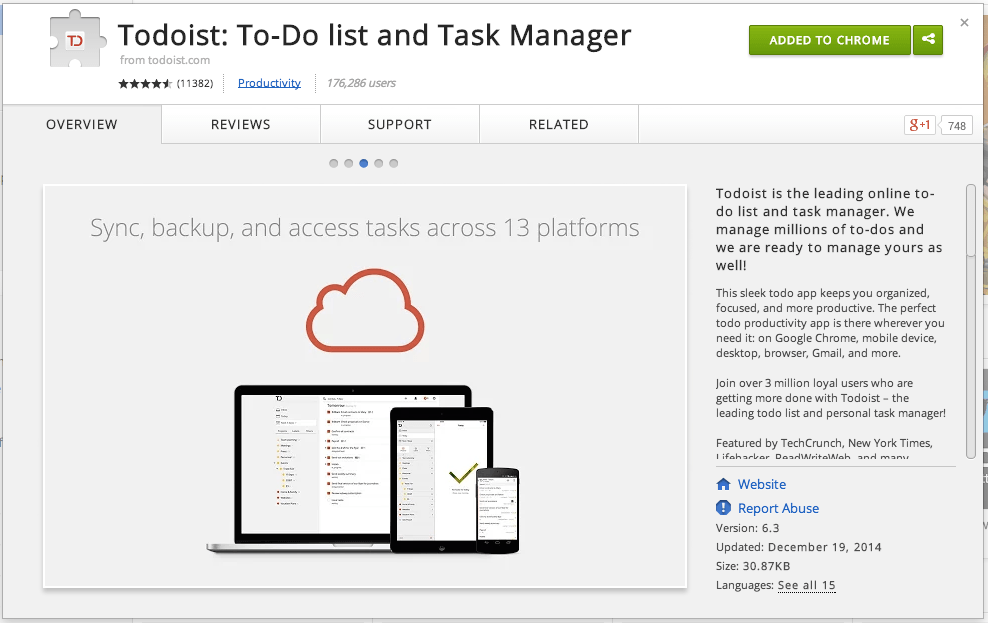Click the cloud sync screenshot slide
Screen dimensions: 988x623
point(365,385)
